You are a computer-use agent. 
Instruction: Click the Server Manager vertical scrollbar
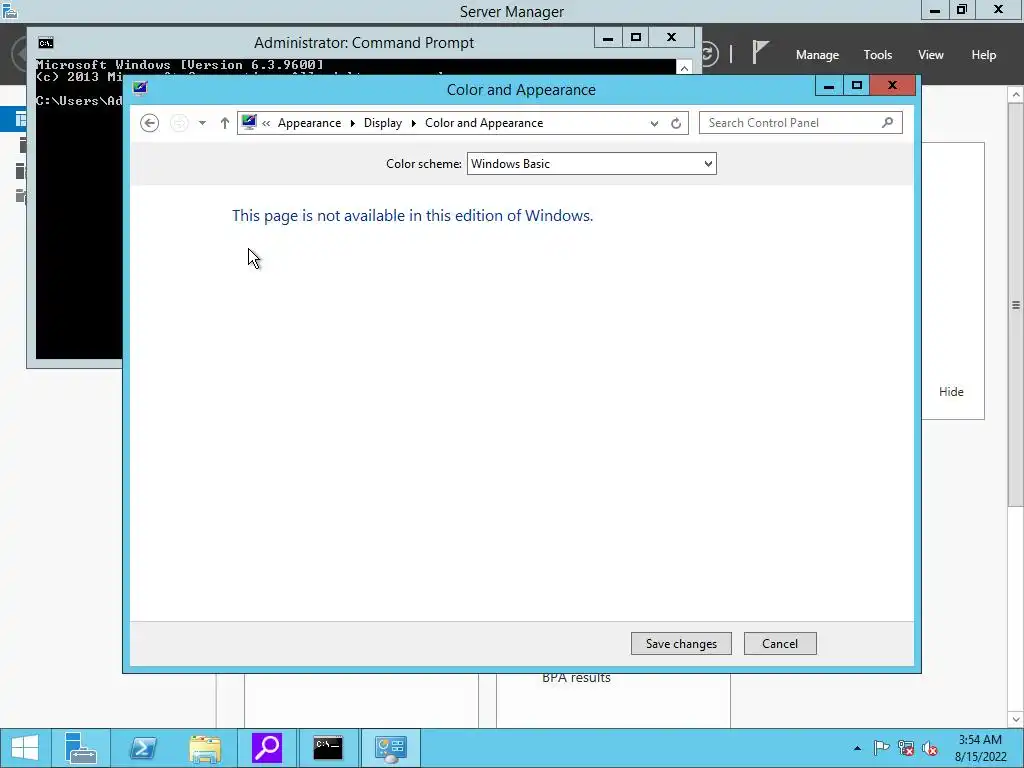(1016, 304)
